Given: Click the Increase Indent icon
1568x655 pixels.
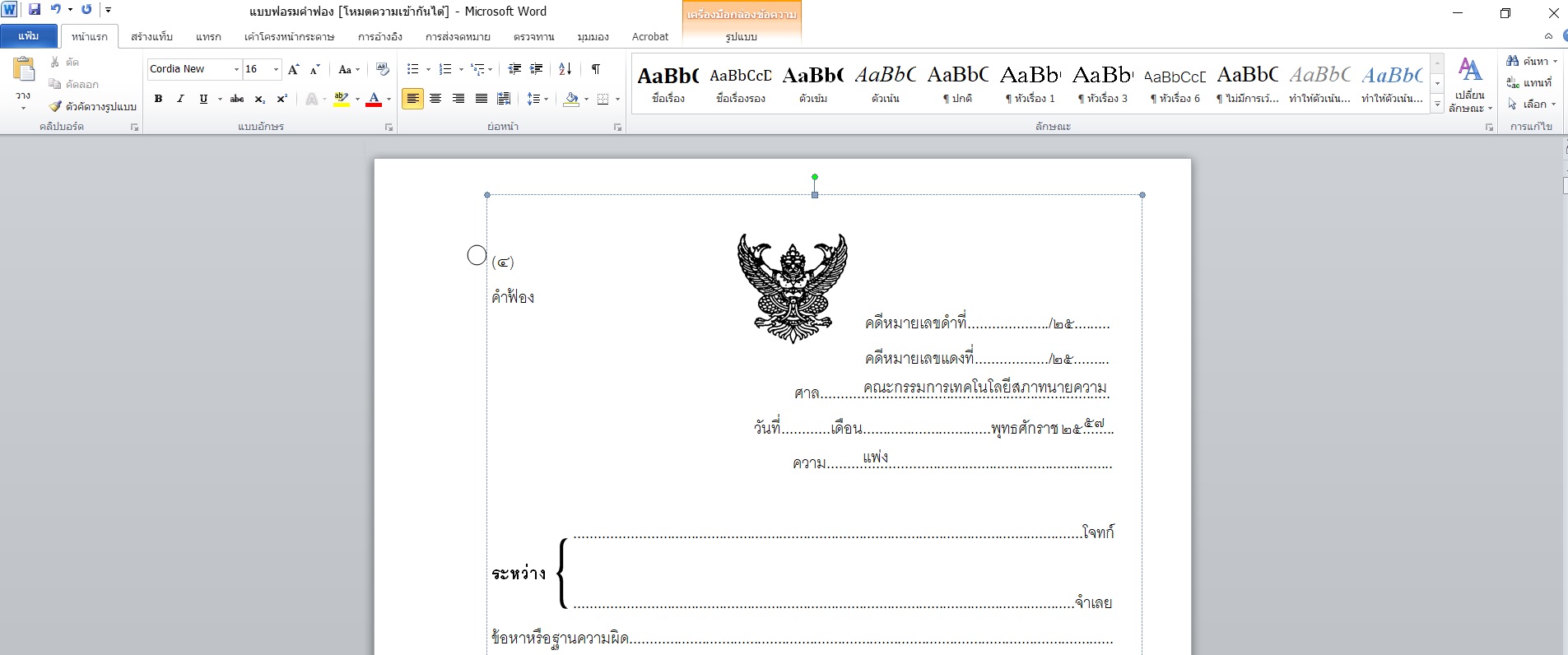Looking at the screenshot, I should (x=537, y=69).
